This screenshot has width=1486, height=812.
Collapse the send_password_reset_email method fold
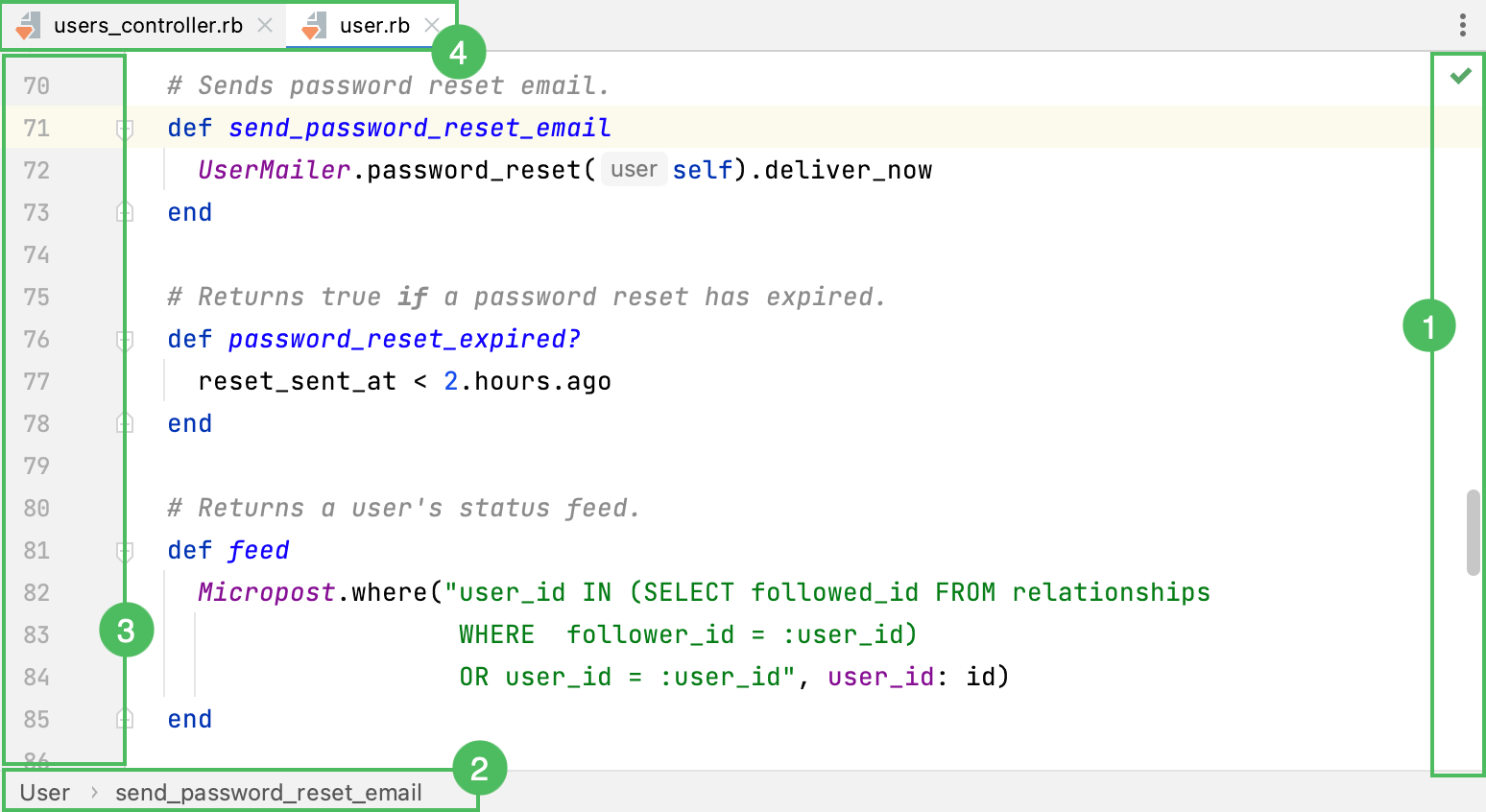click(125, 129)
